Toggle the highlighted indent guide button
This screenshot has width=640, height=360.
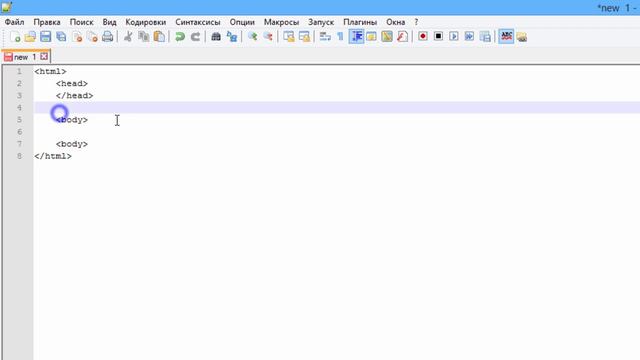click(x=356, y=37)
